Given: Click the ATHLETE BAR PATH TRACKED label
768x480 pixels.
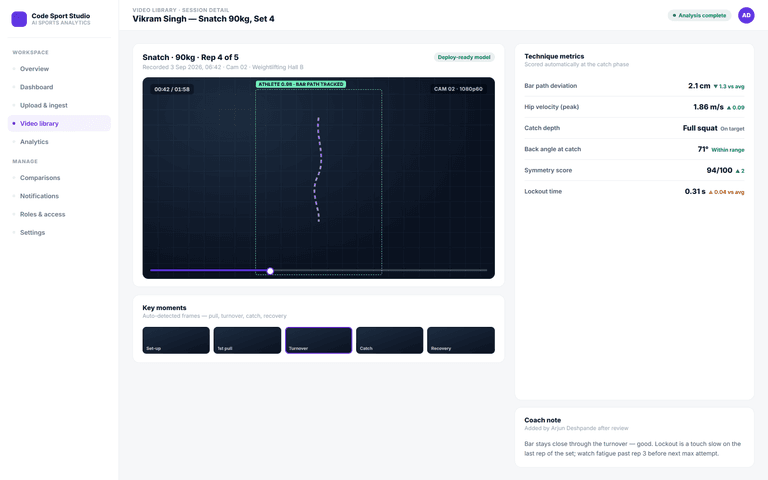Looking at the screenshot, I should (301, 84).
